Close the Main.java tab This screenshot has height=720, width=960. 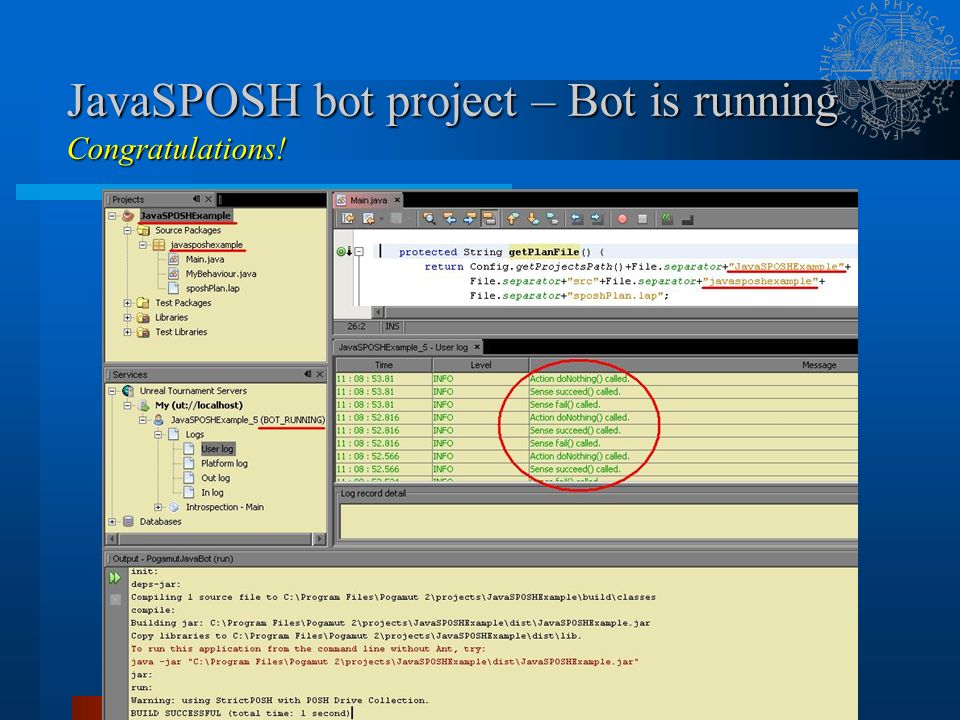pos(397,200)
